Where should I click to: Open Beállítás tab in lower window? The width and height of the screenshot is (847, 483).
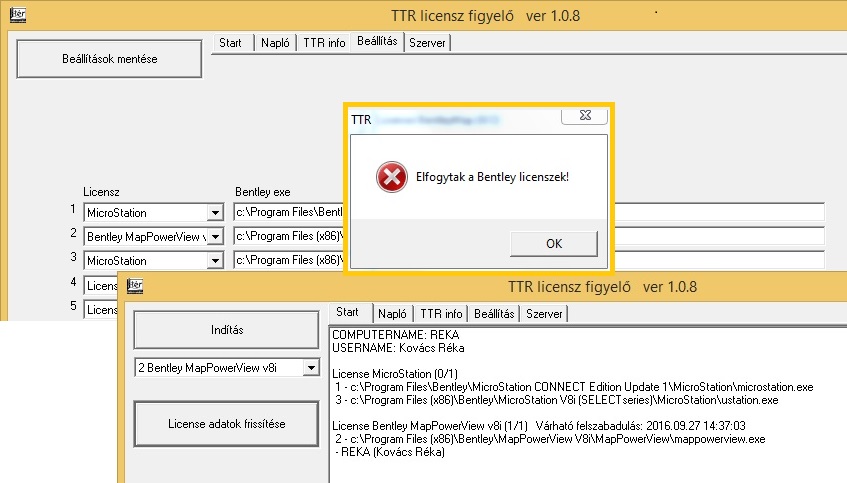[494, 313]
